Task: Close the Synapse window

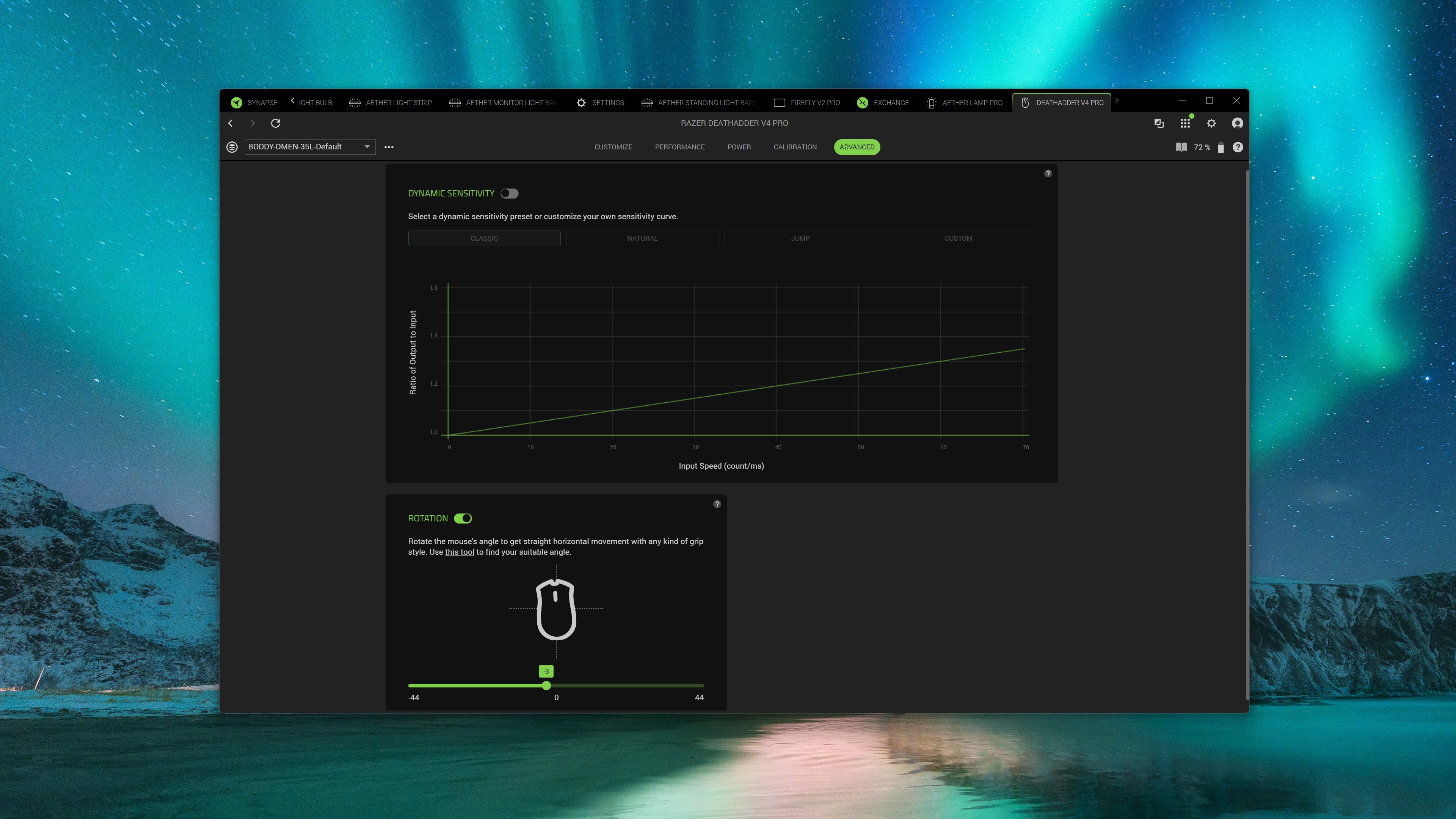Action: (1237, 100)
